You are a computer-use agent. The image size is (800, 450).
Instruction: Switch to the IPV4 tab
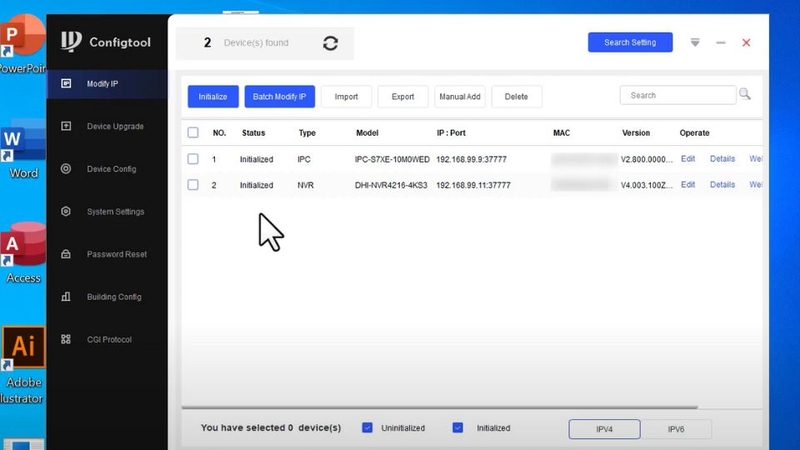605,429
